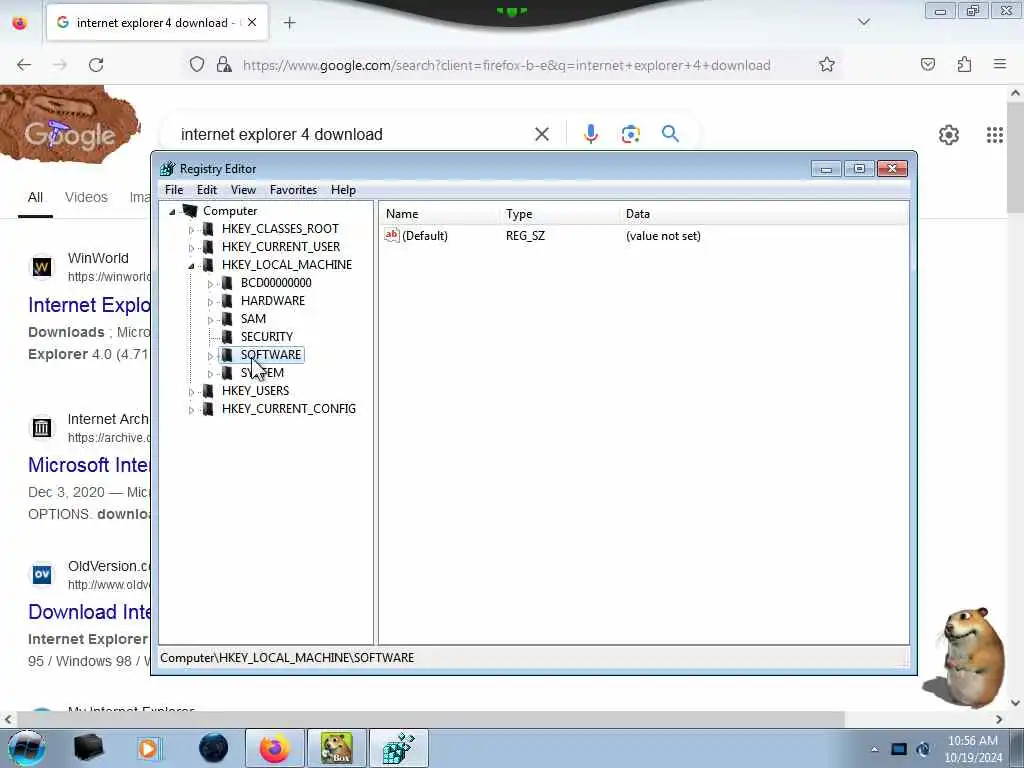Expand HKEY_USERS tree node arrow
This screenshot has width=1024, height=768.
[191, 392]
